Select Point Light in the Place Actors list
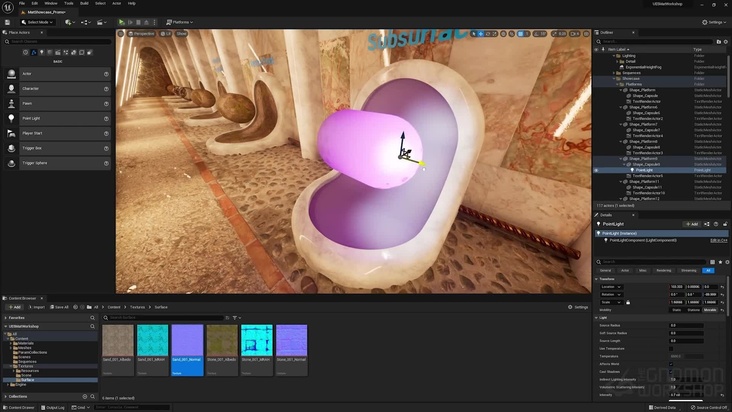Image resolution: width=732 pixels, height=412 pixels. 31,118
